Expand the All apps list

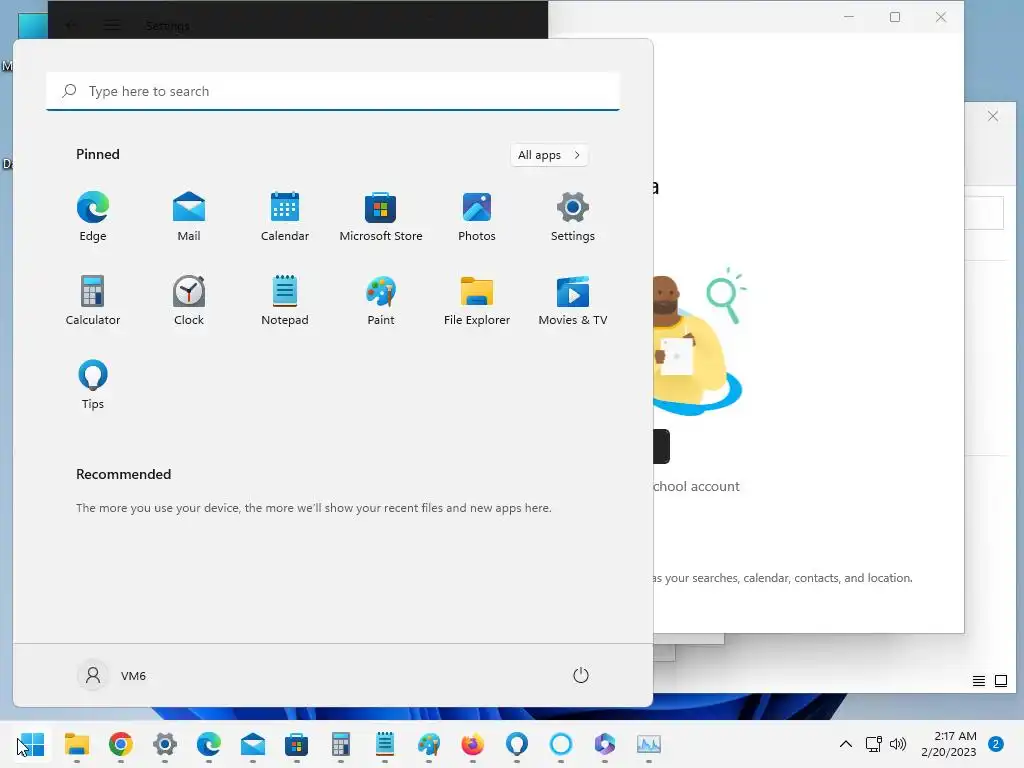click(x=549, y=155)
